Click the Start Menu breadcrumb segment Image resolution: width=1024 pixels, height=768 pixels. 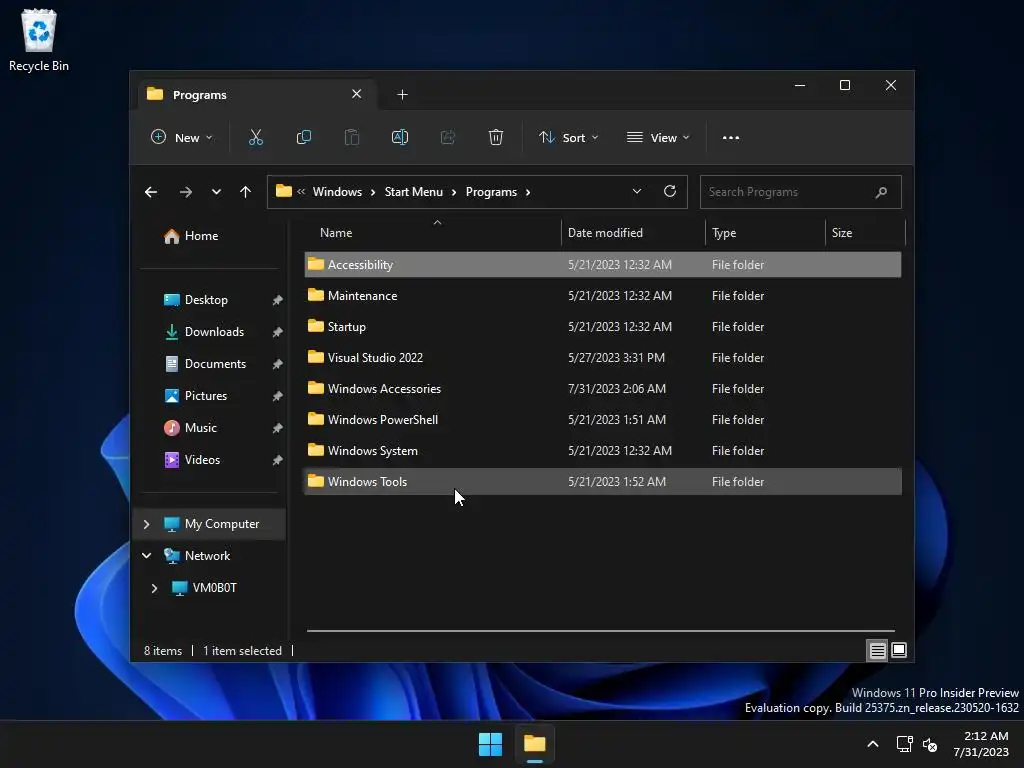click(413, 192)
